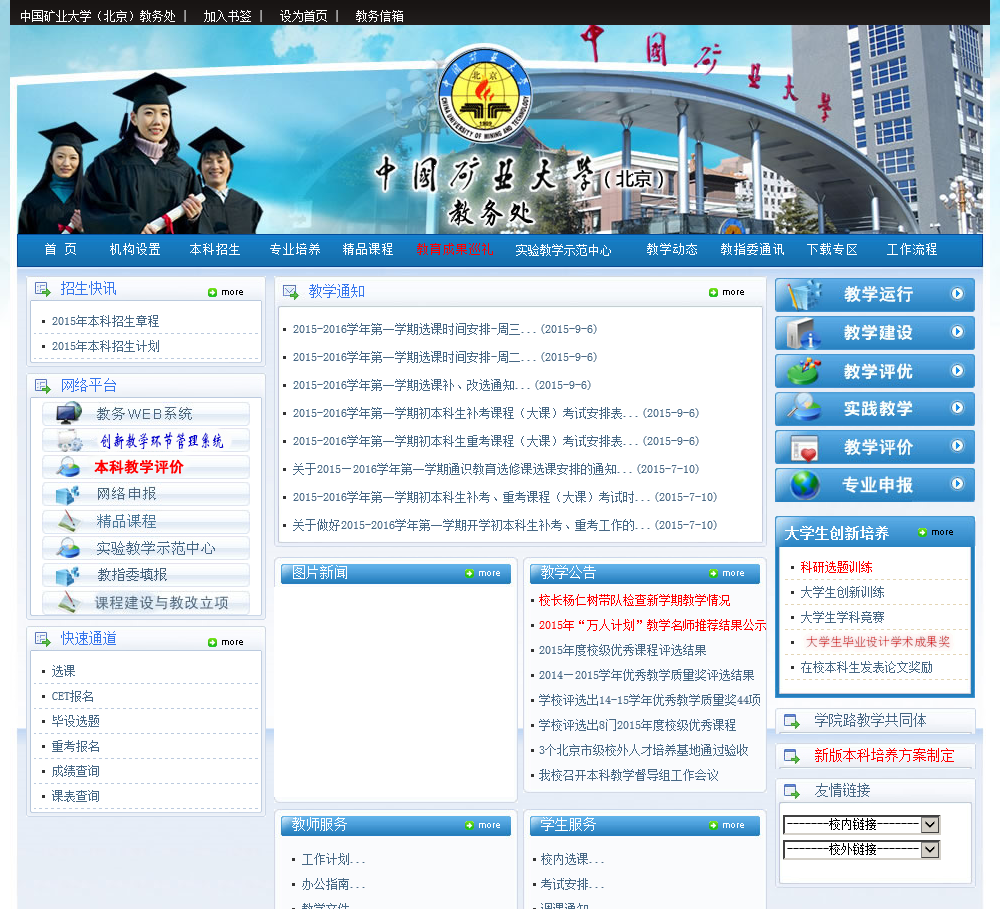Click the 新版本科培养方案制定 arrow icon

coord(791,757)
